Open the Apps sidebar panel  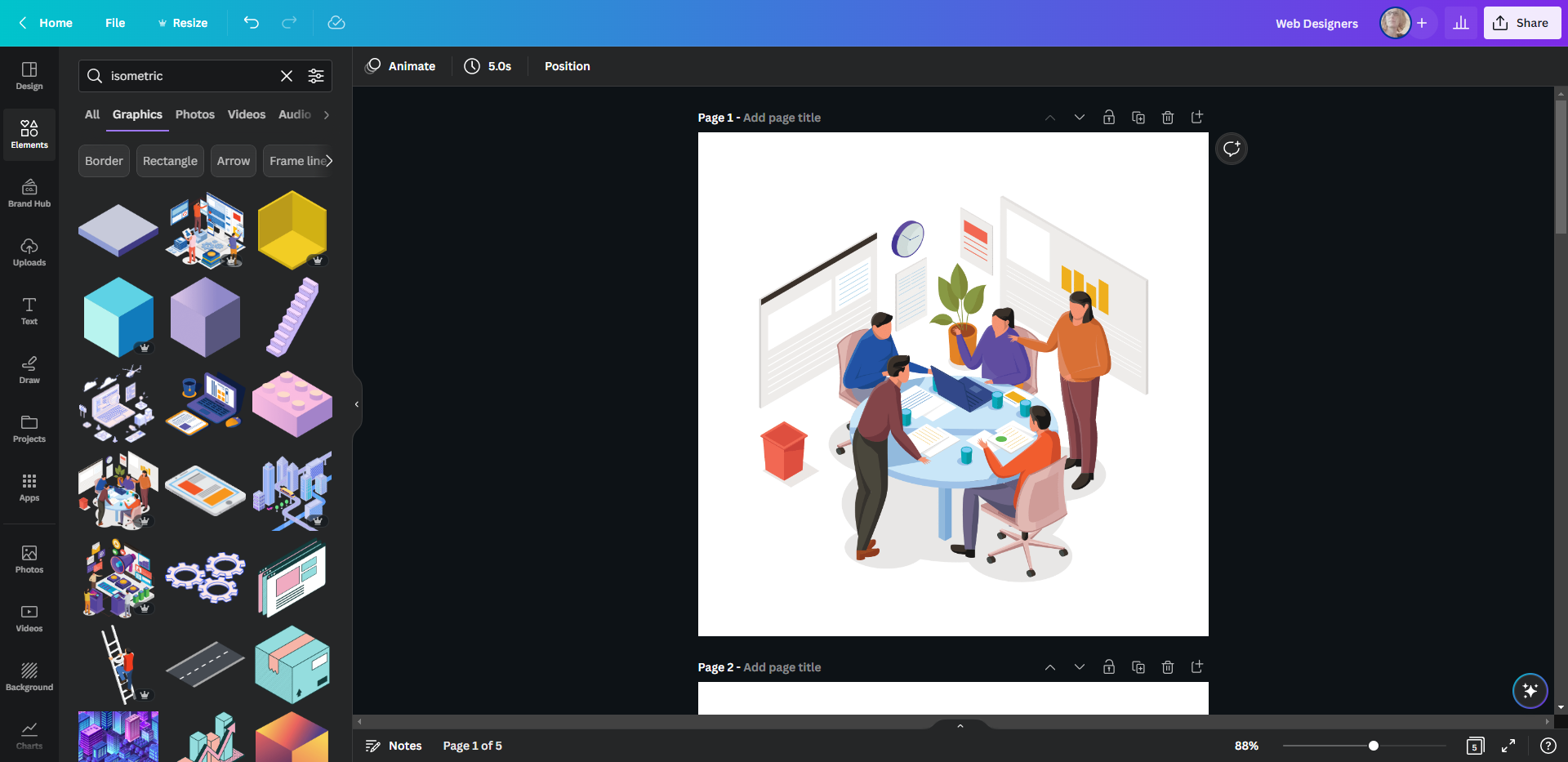(x=29, y=488)
